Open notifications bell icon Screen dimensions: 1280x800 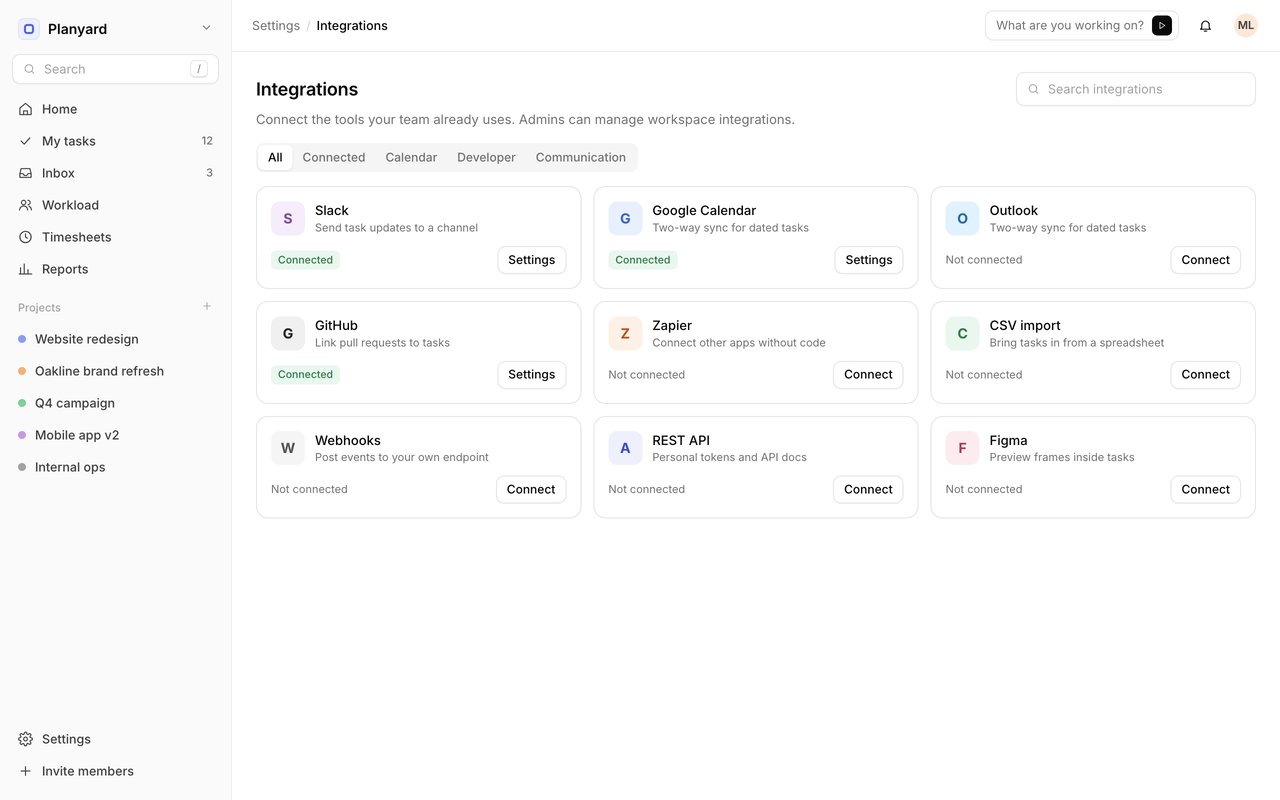(x=1205, y=26)
